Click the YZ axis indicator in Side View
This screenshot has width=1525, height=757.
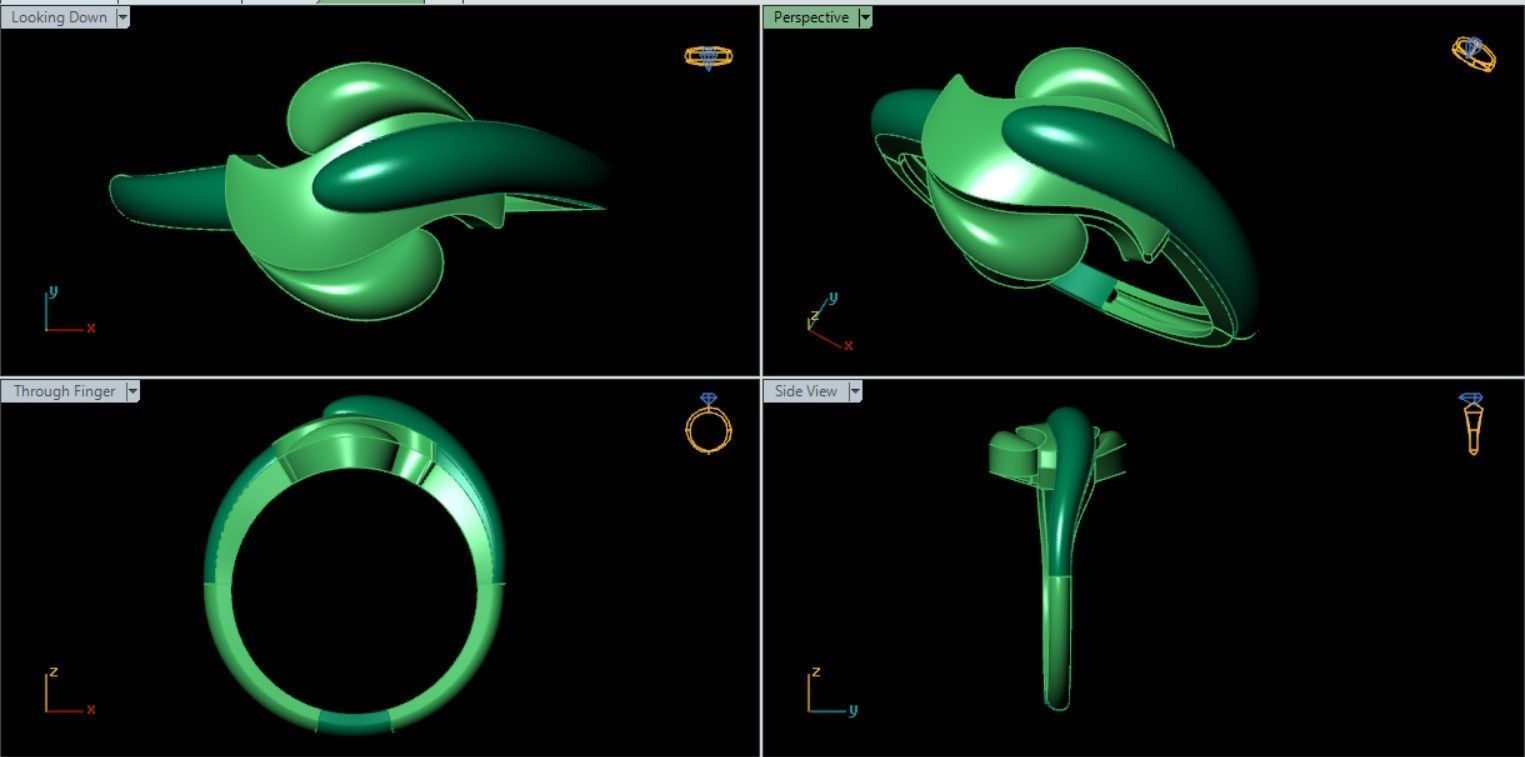[x=832, y=691]
